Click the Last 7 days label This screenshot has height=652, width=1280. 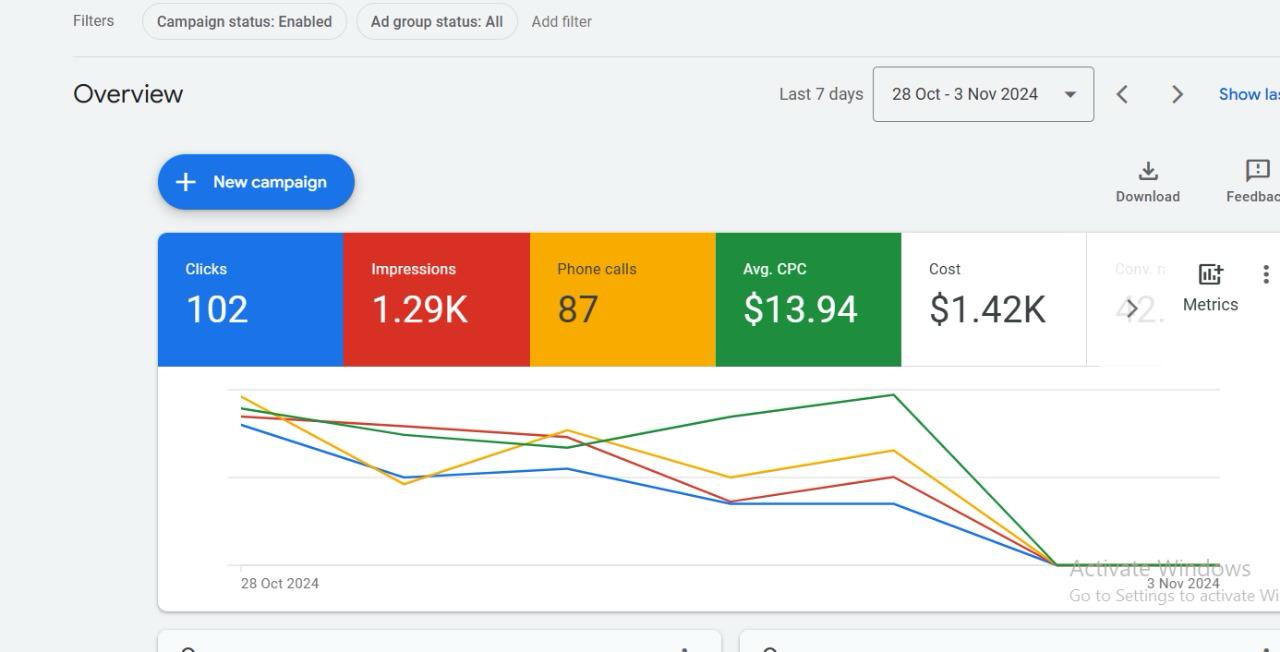[820, 94]
